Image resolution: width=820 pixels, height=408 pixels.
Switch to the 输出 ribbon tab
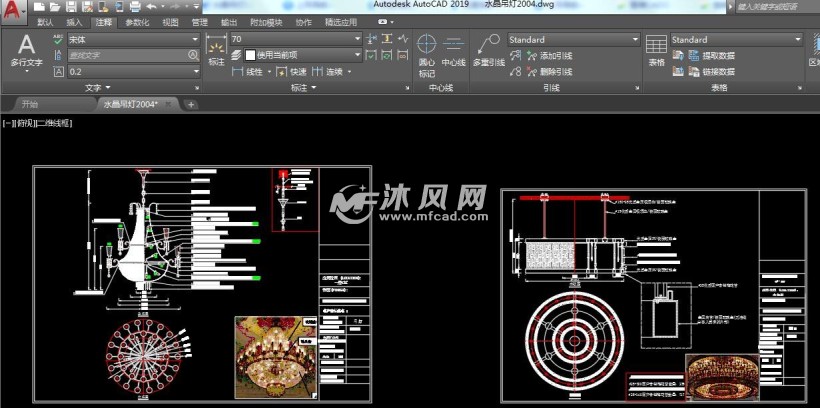(229, 22)
